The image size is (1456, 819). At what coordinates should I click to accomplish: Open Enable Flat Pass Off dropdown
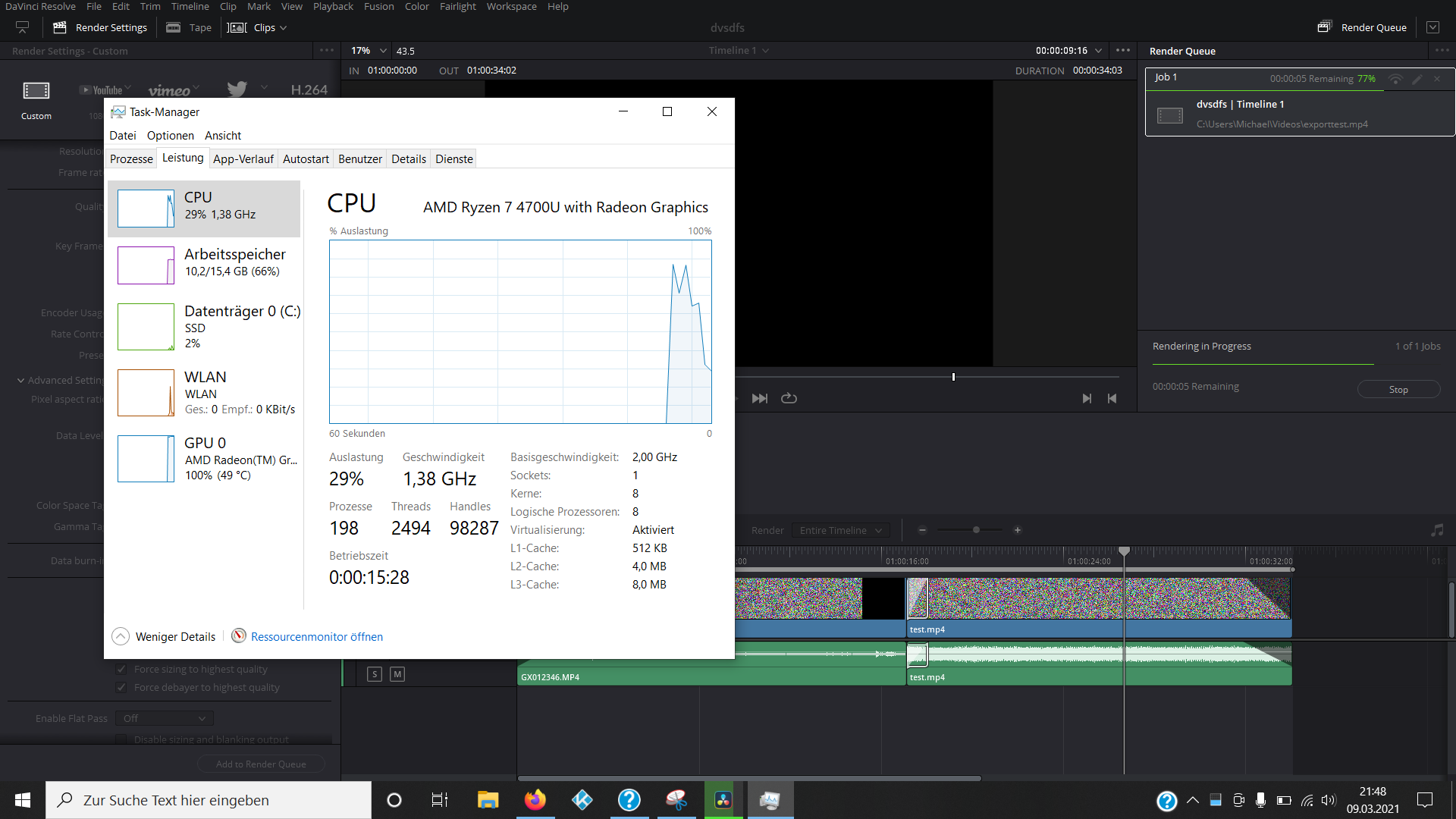click(164, 718)
